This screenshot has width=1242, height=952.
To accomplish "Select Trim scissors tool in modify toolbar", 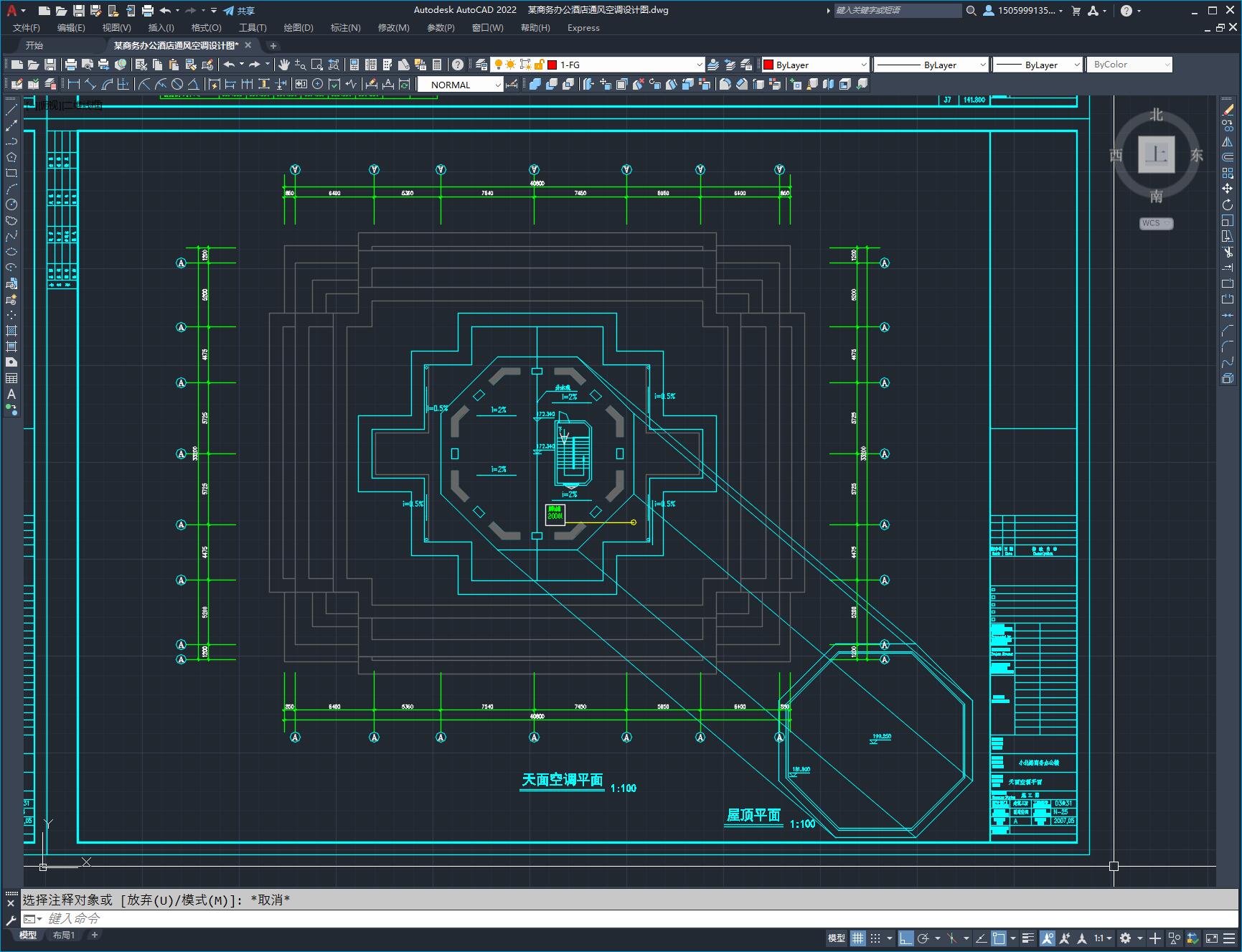I will click(1228, 252).
